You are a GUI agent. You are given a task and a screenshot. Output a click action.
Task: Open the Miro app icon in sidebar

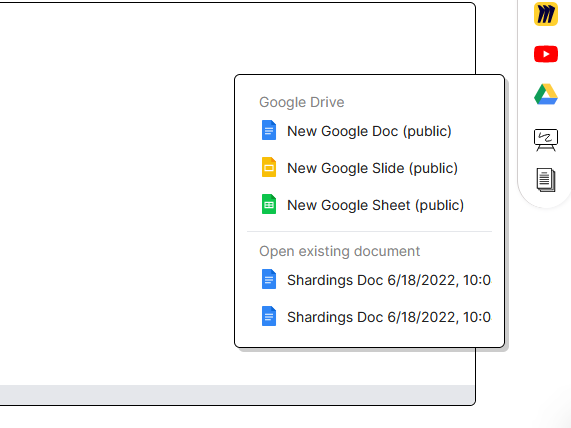(546, 14)
